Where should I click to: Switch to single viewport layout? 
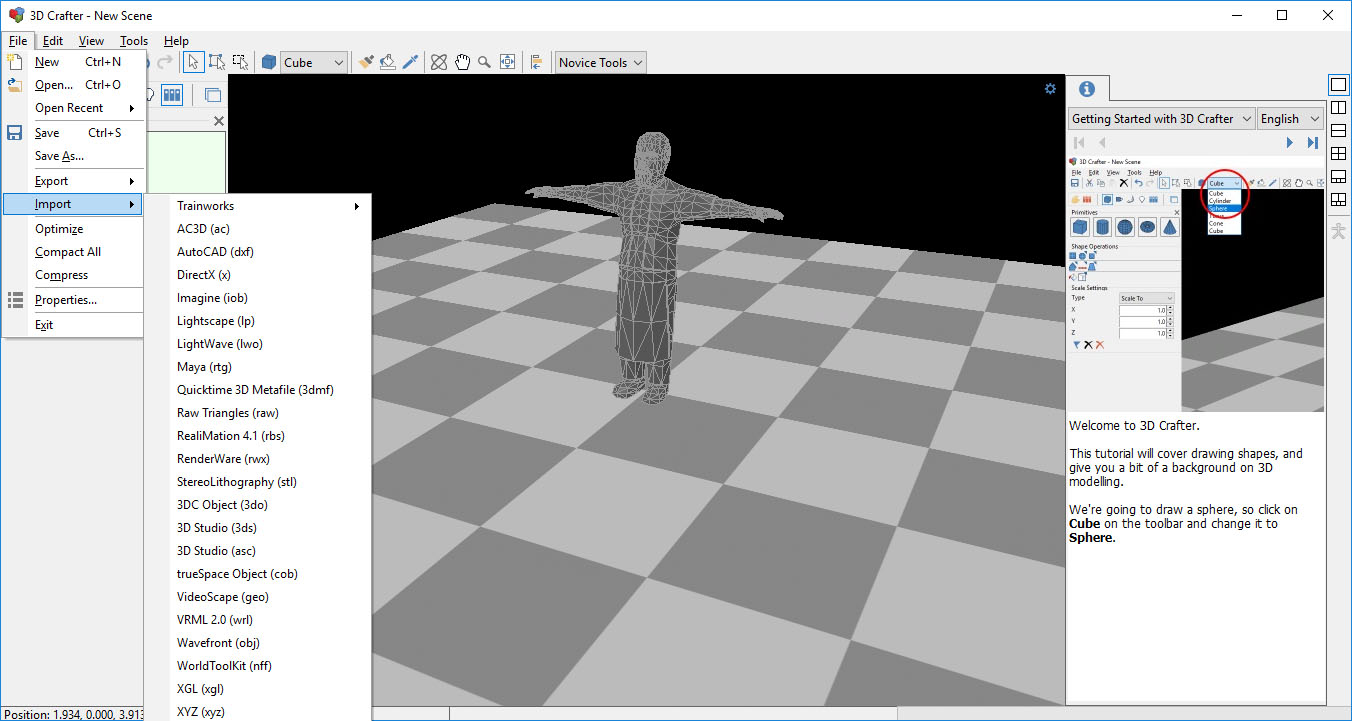(x=1338, y=84)
